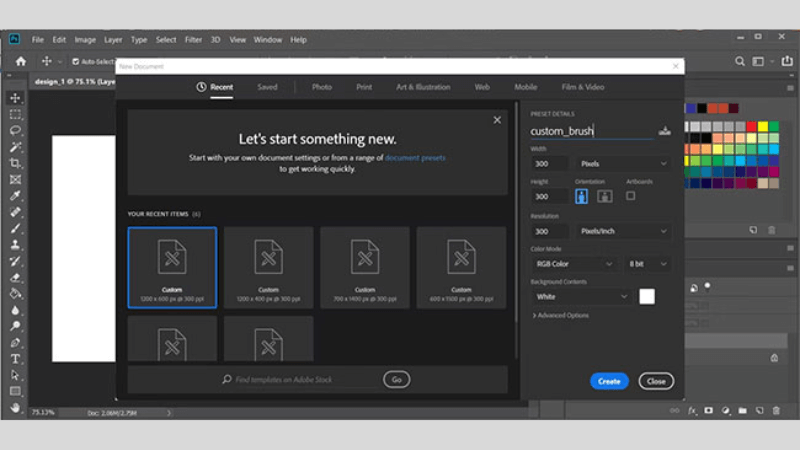Open the RGB Color mode dropdown
Screen dimensions: 800x450
573,264
